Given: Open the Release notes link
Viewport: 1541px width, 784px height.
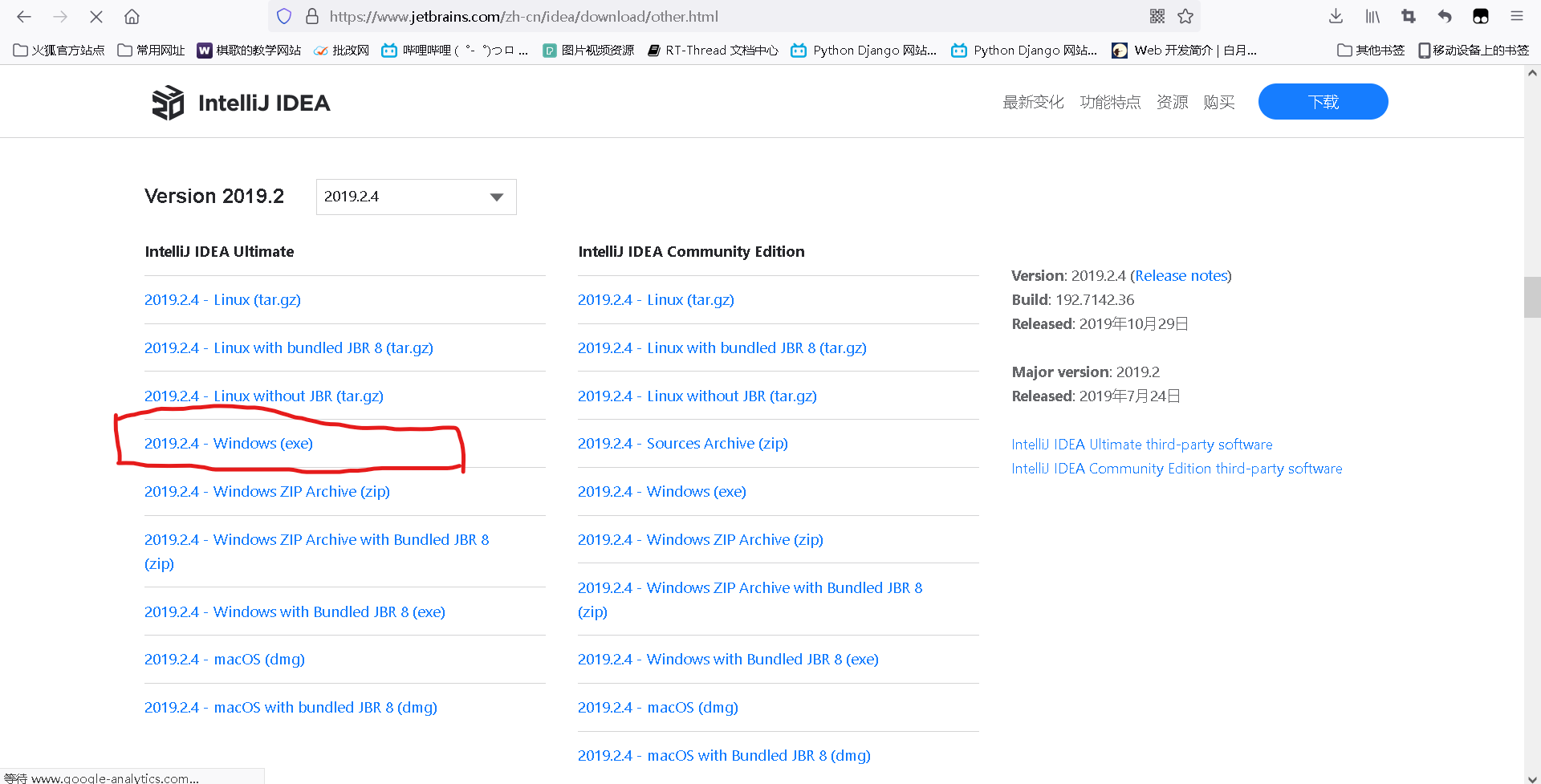Looking at the screenshot, I should coord(1181,275).
